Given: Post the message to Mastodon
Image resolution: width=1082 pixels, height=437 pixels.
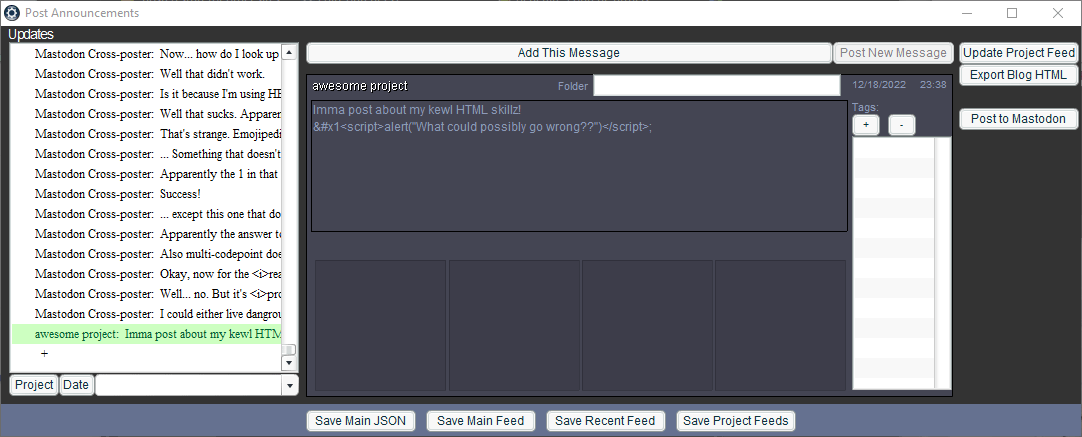Looking at the screenshot, I should point(1018,119).
